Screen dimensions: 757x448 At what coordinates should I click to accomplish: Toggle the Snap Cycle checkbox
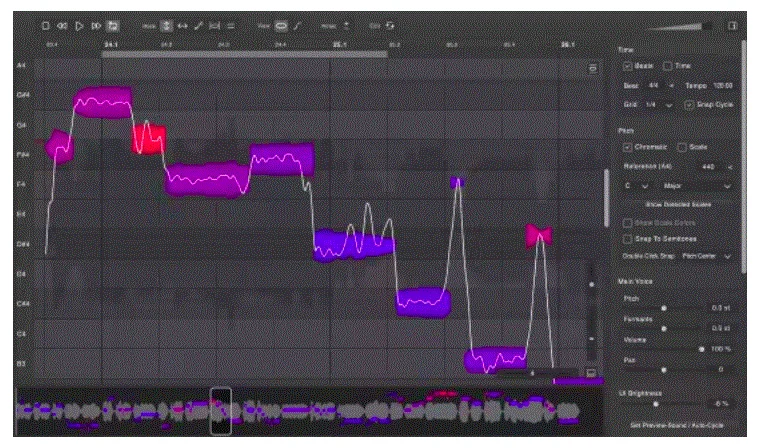click(689, 104)
